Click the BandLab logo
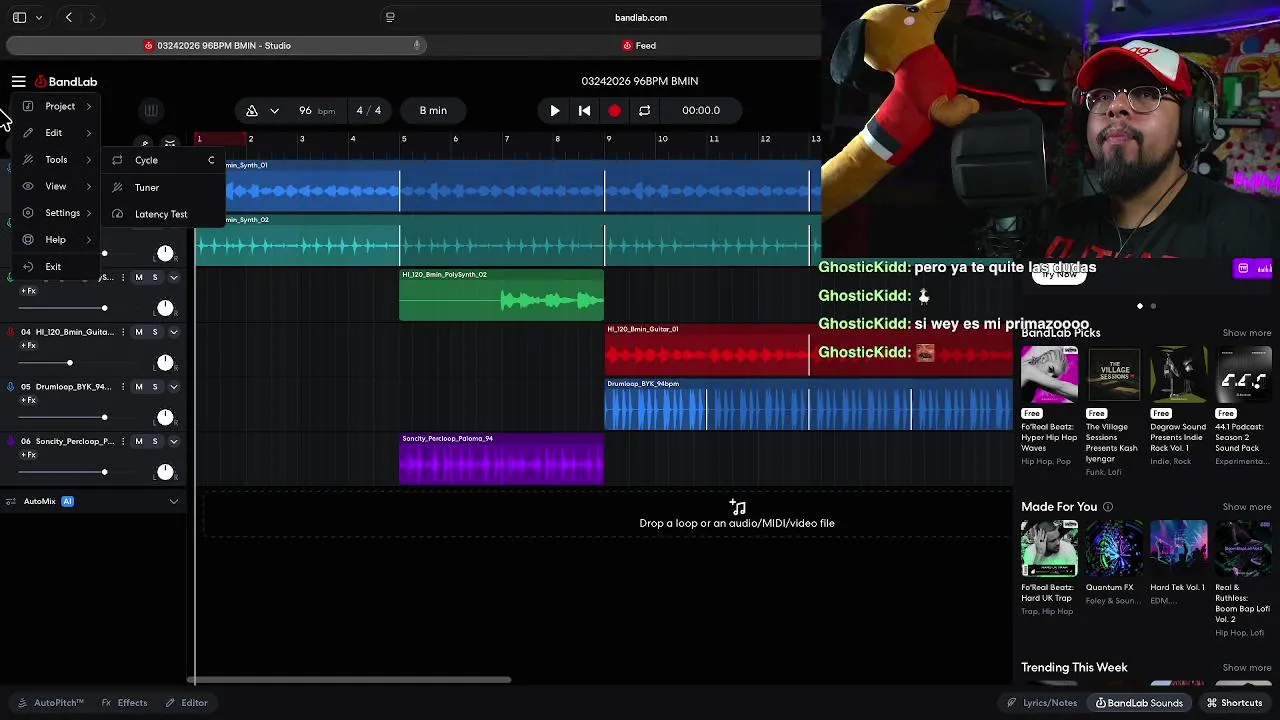The width and height of the screenshot is (1280, 720). tap(66, 82)
